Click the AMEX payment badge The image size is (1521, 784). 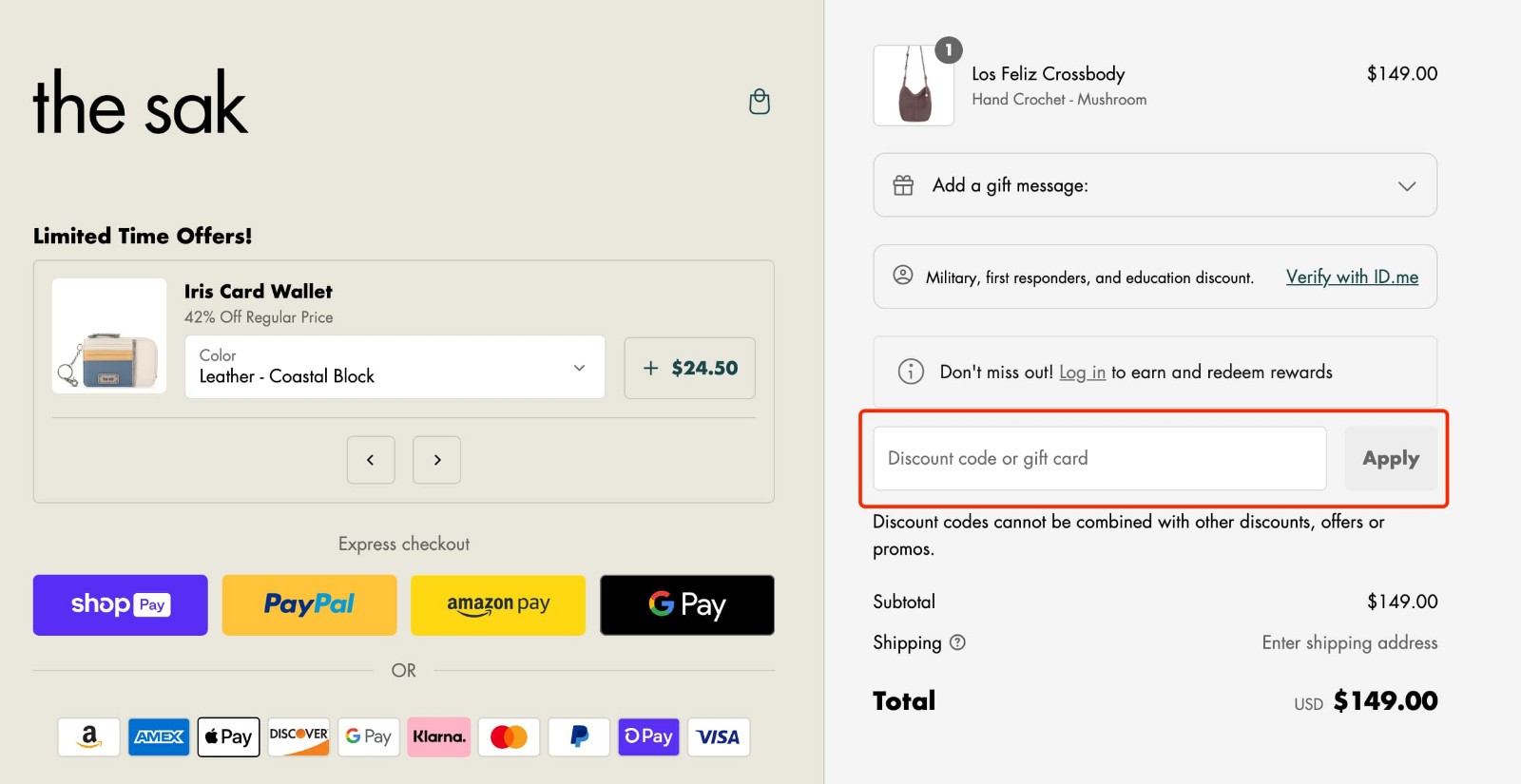(x=159, y=736)
